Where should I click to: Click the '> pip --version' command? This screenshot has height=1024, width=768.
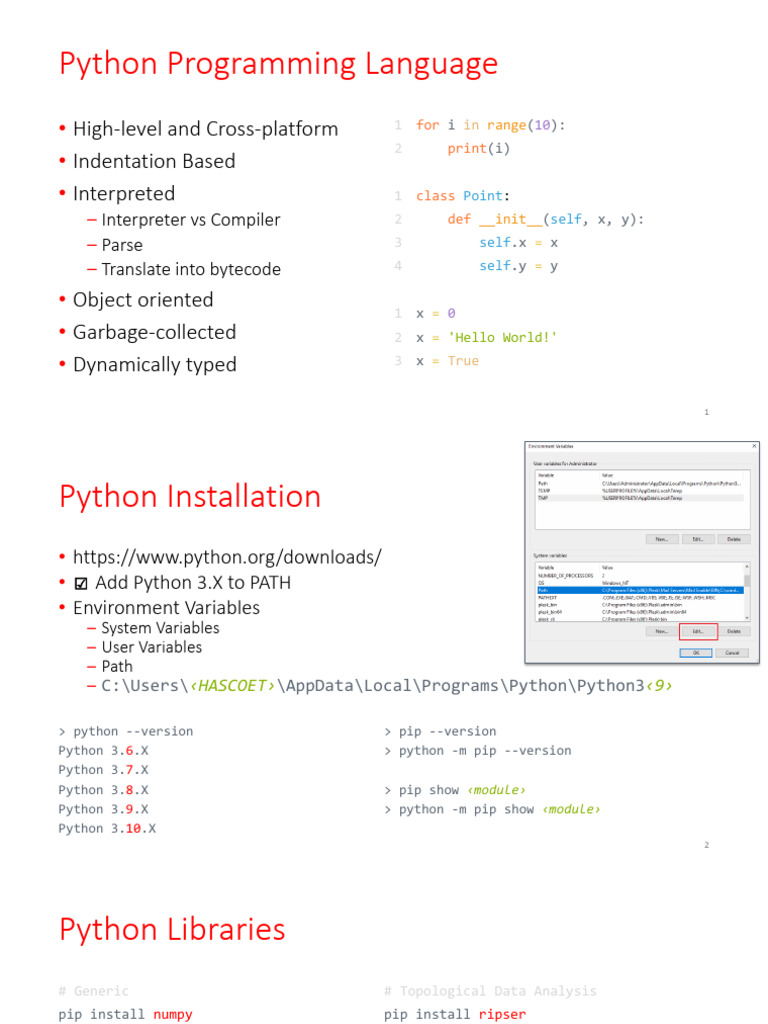coord(441,731)
